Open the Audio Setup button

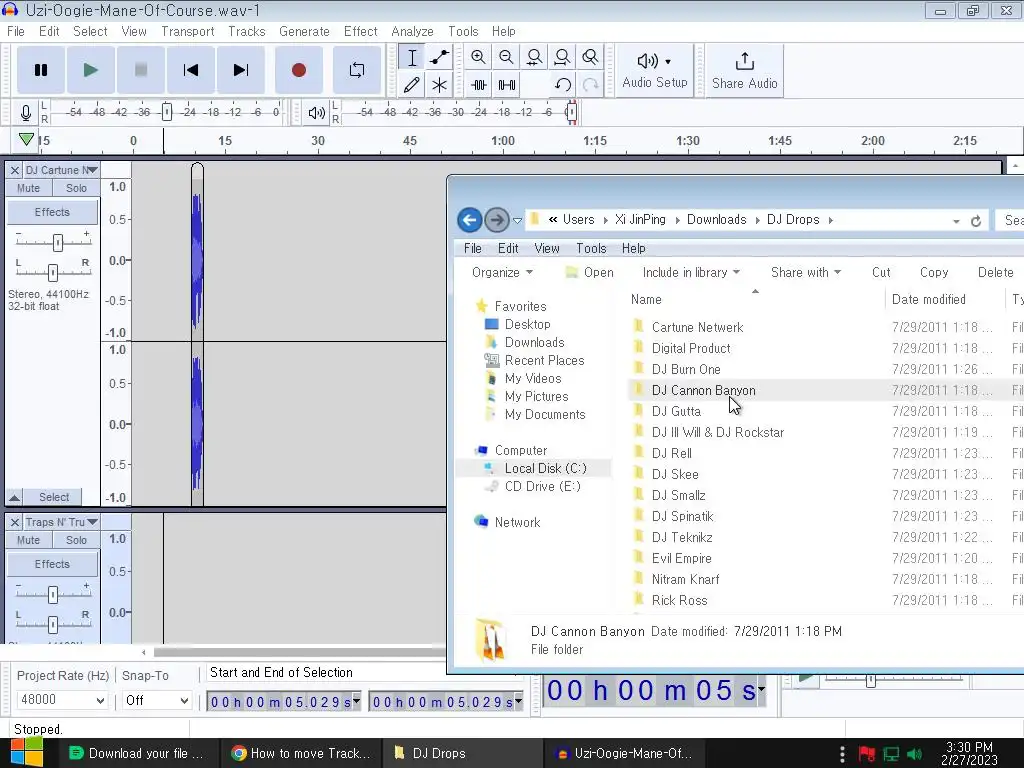tap(654, 71)
